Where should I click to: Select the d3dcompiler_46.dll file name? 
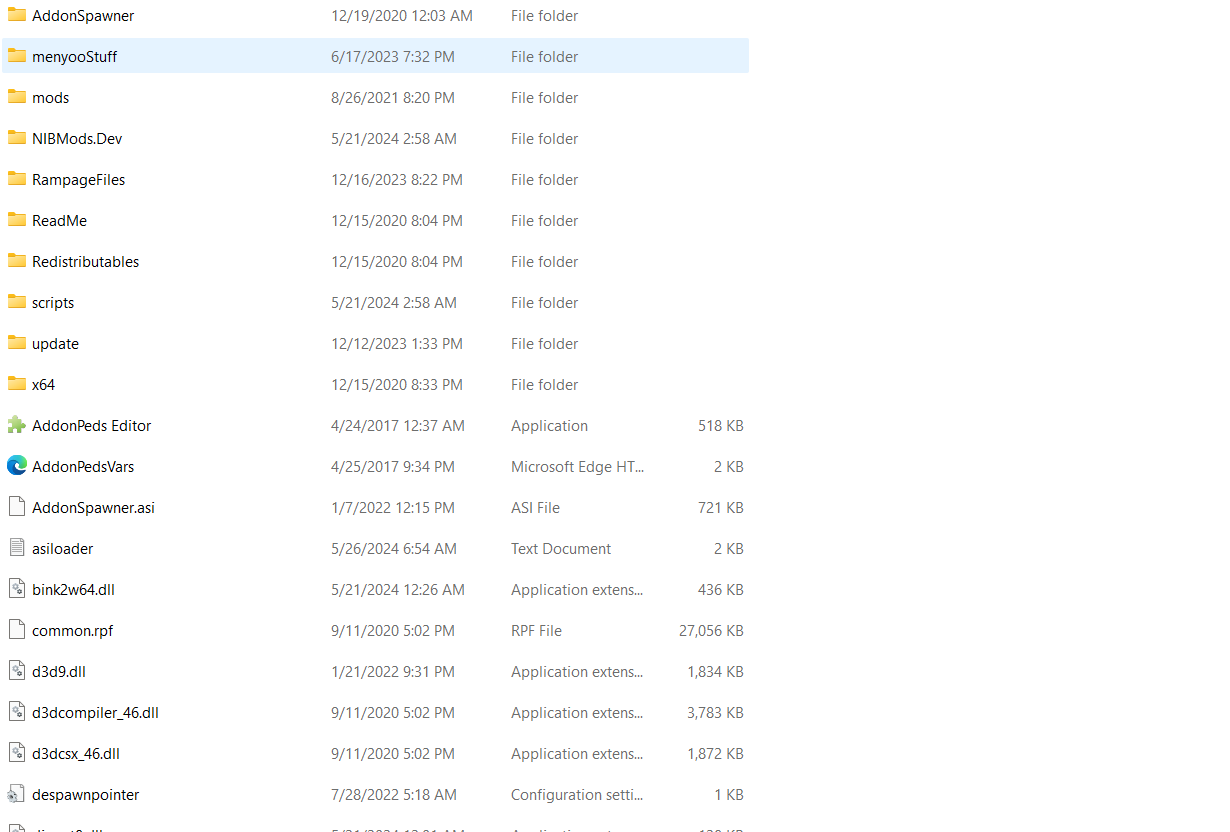point(95,713)
